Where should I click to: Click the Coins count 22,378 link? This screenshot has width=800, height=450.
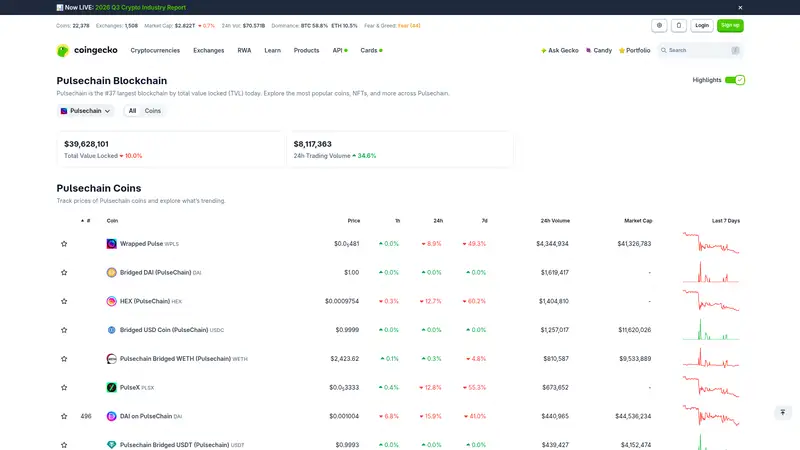(x=81, y=26)
